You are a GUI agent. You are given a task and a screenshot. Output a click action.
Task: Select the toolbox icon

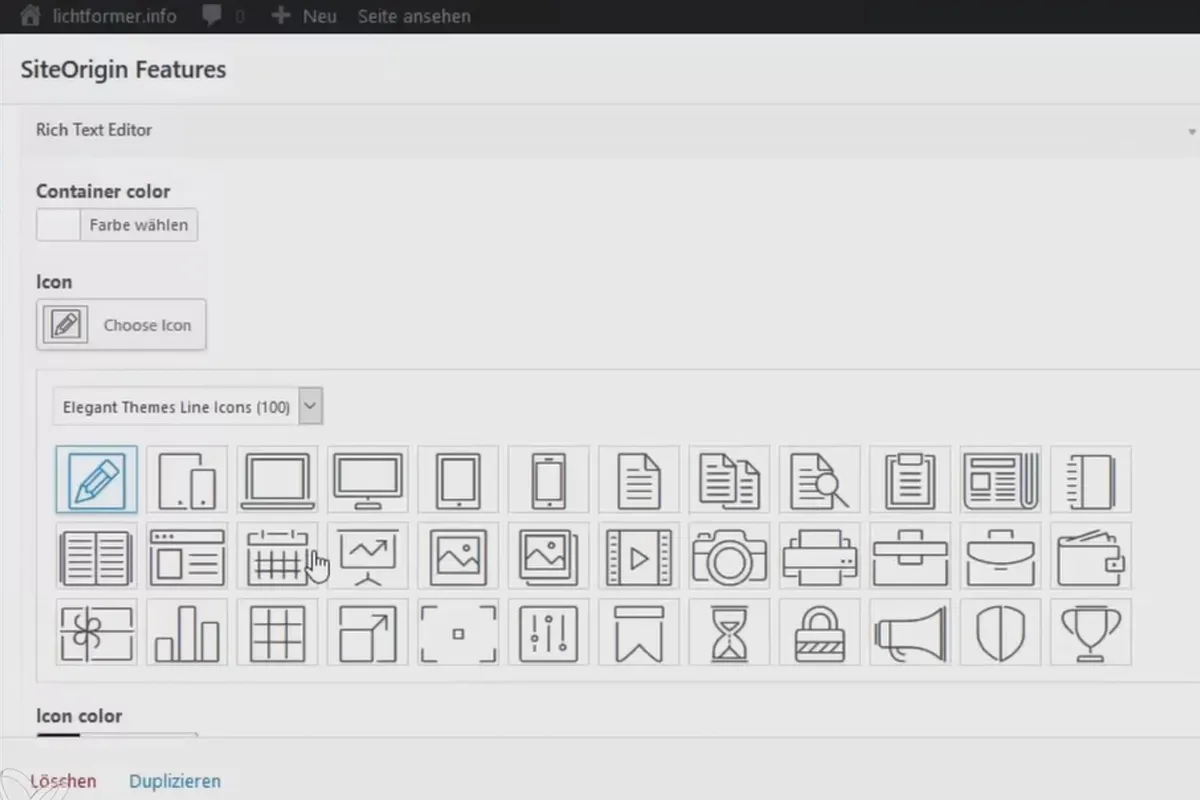[x=910, y=556]
